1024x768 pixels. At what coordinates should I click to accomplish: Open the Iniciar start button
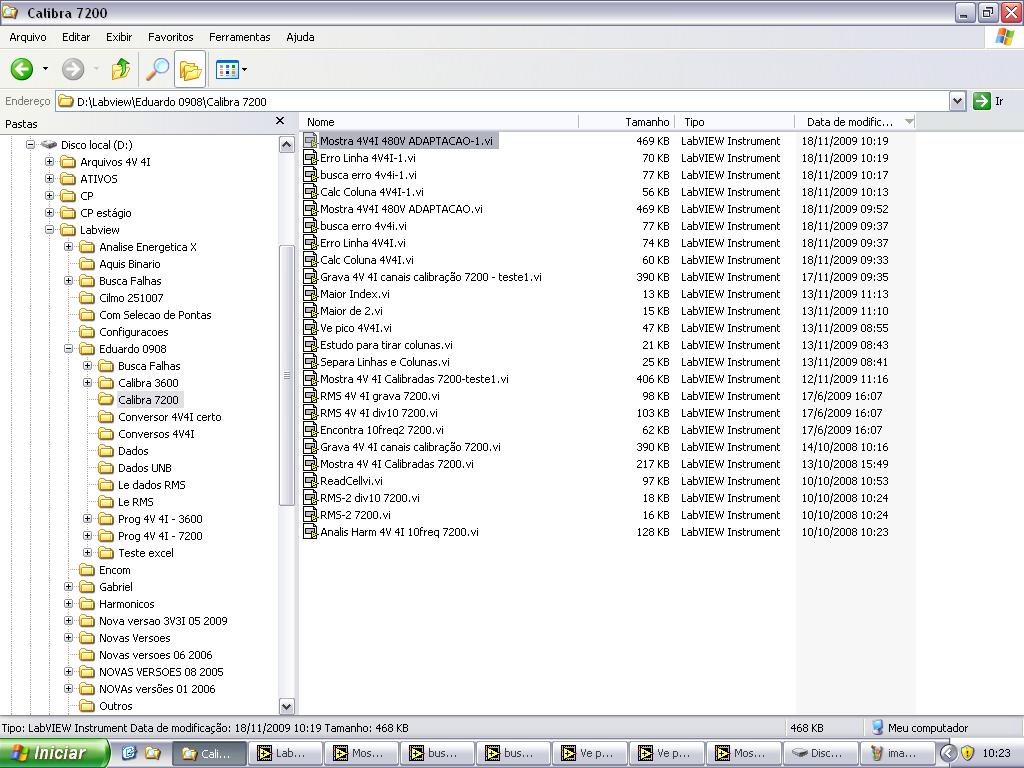click(55, 753)
